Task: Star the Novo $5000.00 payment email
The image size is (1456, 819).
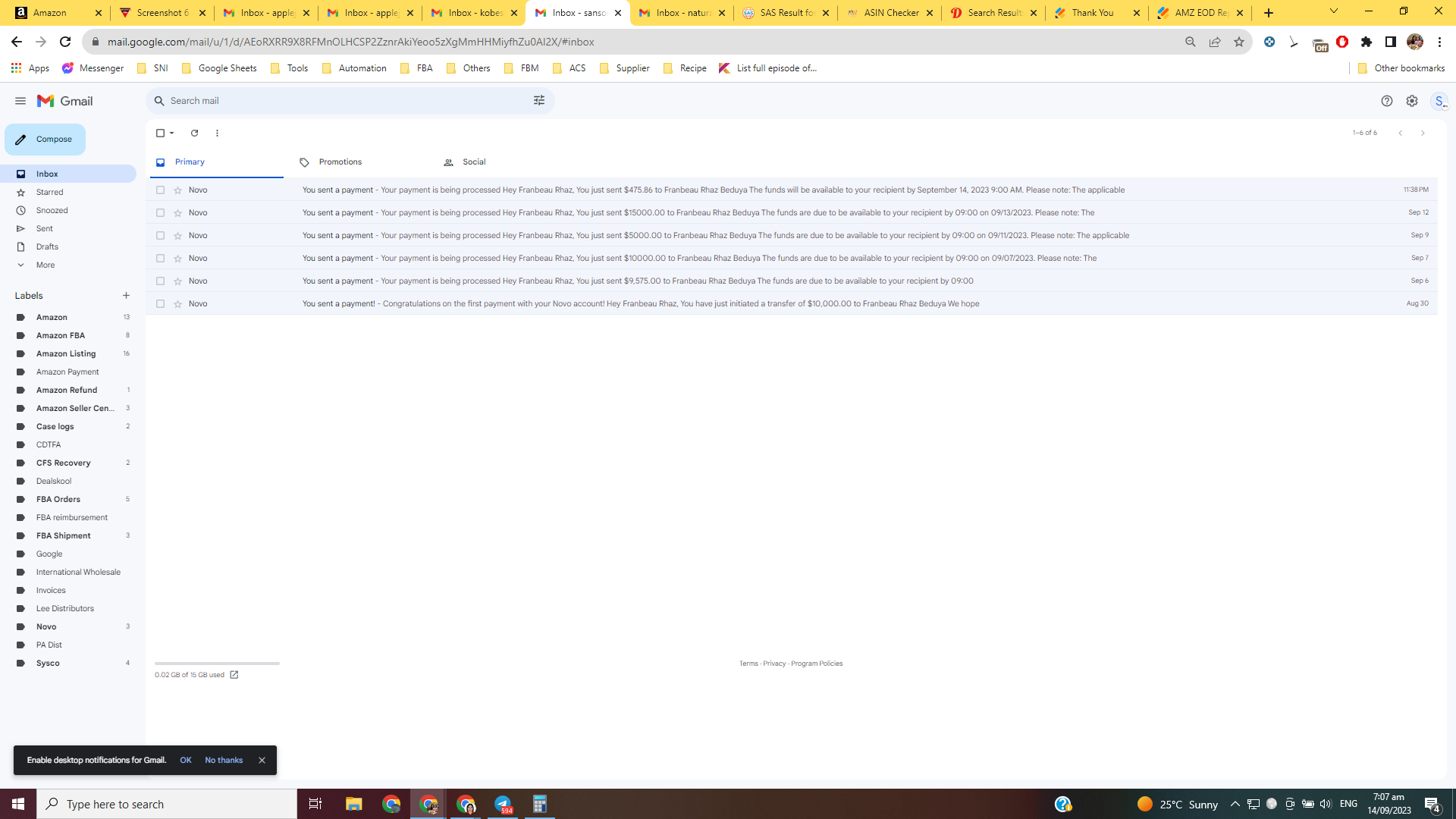Action: click(x=177, y=236)
